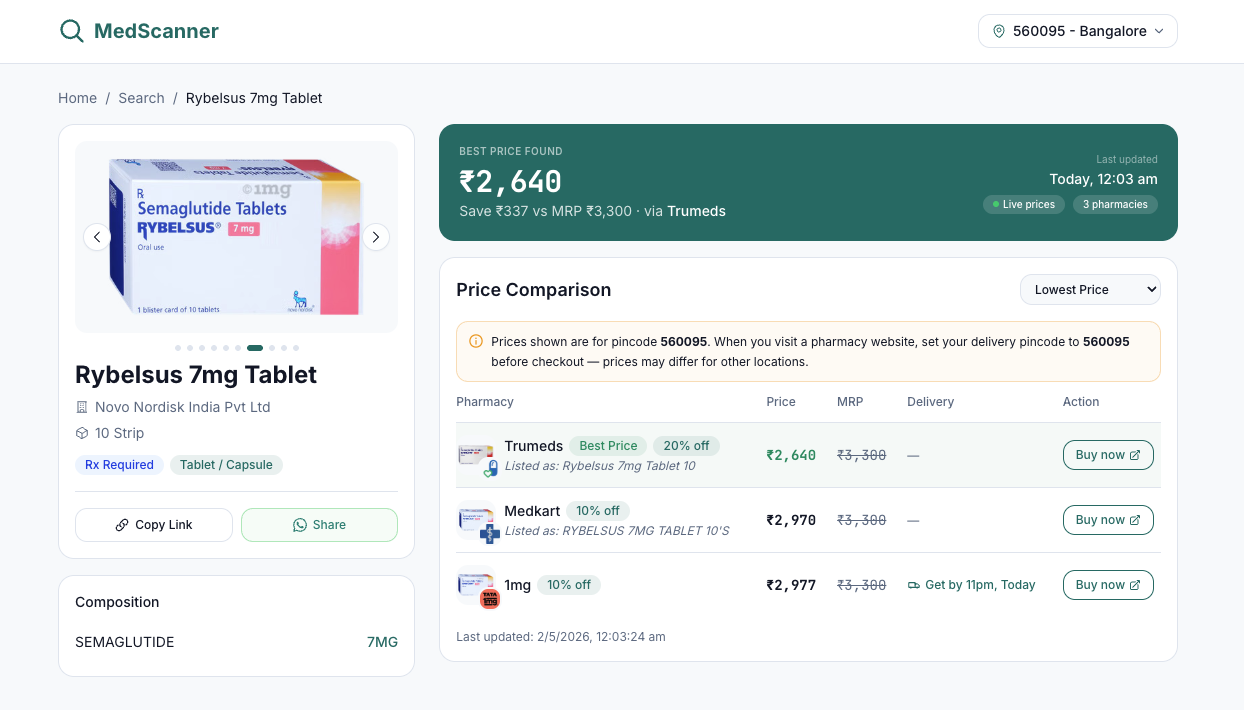Click the Rybelsus product box image
The image size is (1244, 710).
[x=236, y=237]
